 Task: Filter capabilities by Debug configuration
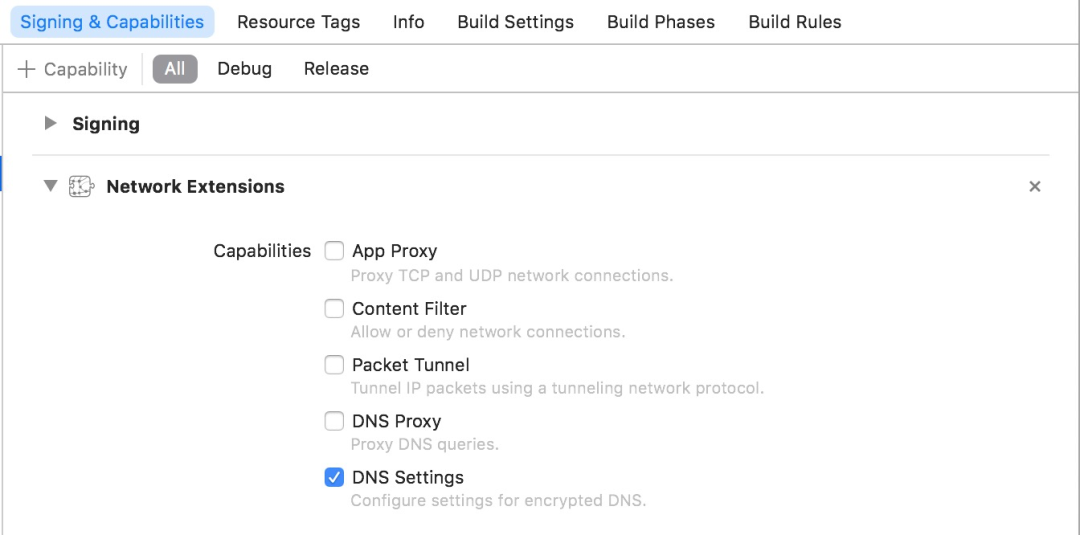click(244, 69)
